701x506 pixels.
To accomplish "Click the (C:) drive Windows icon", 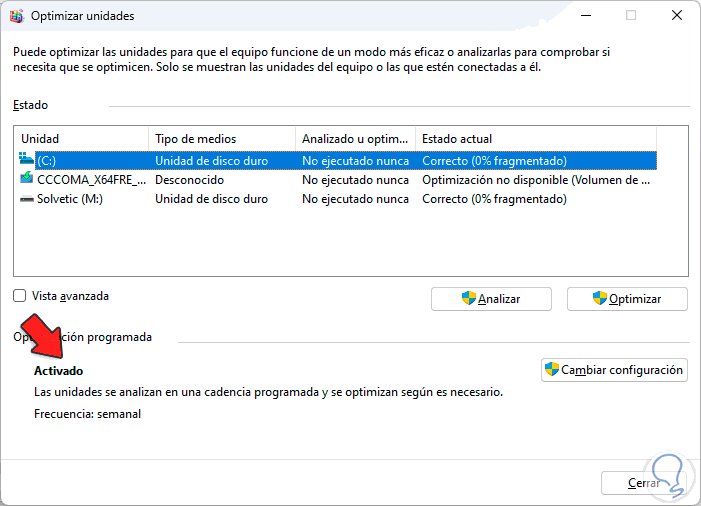I will [27, 160].
